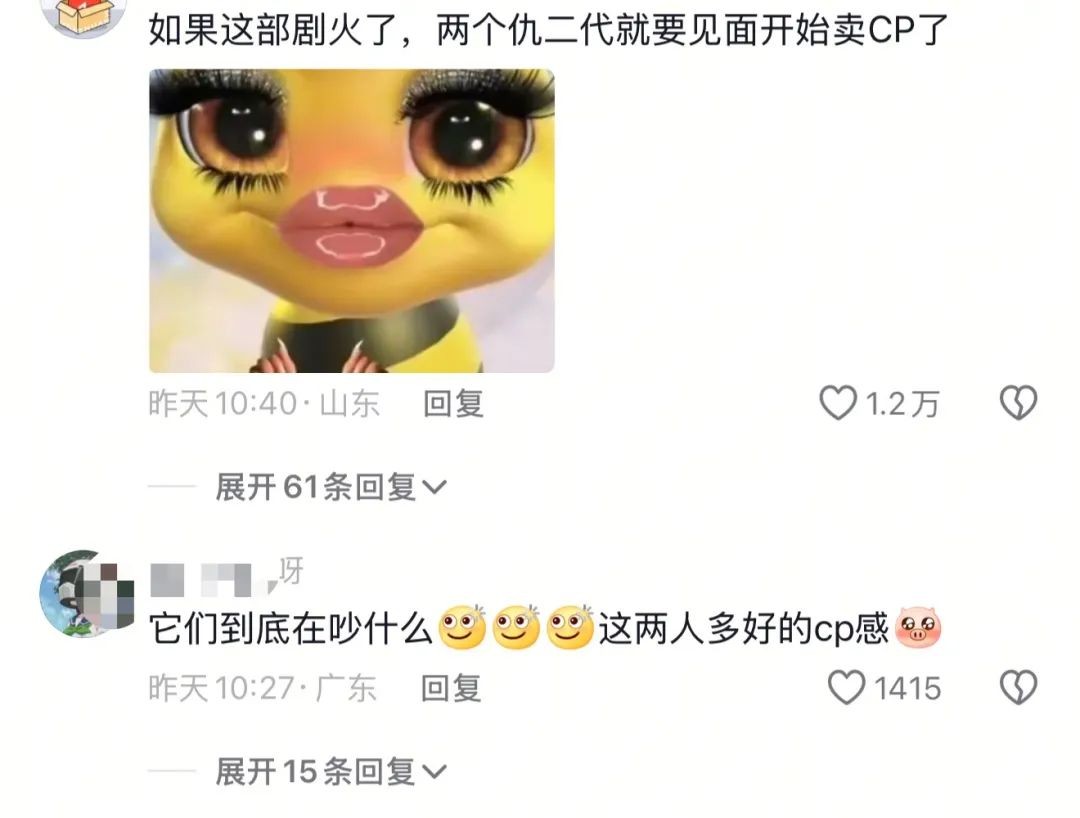Click chevron beside 展开61条回复
Image resolution: width=1080 pixels, height=818 pixels.
click(x=434, y=488)
